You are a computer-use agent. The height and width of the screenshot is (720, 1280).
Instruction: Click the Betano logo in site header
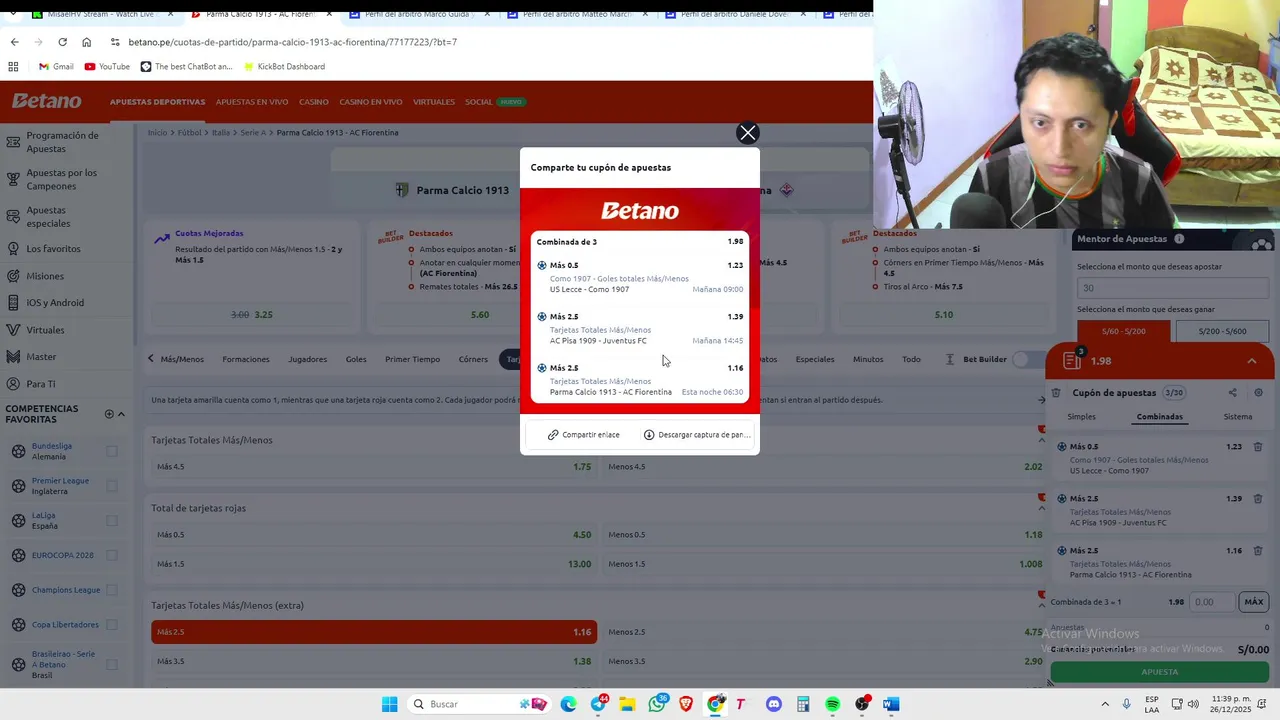pos(46,101)
